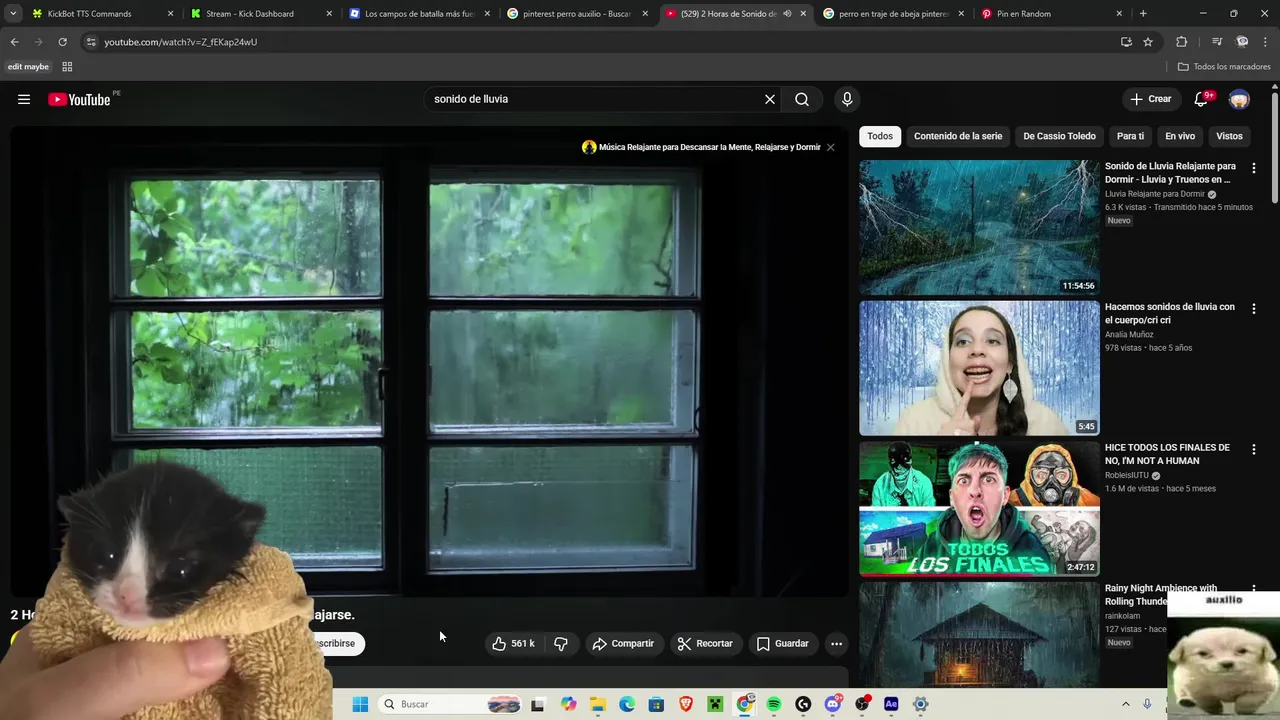The width and height of the screenshot is (1280, 720).
Task: Go to YouTube home via logo
Action: point(79,99)
